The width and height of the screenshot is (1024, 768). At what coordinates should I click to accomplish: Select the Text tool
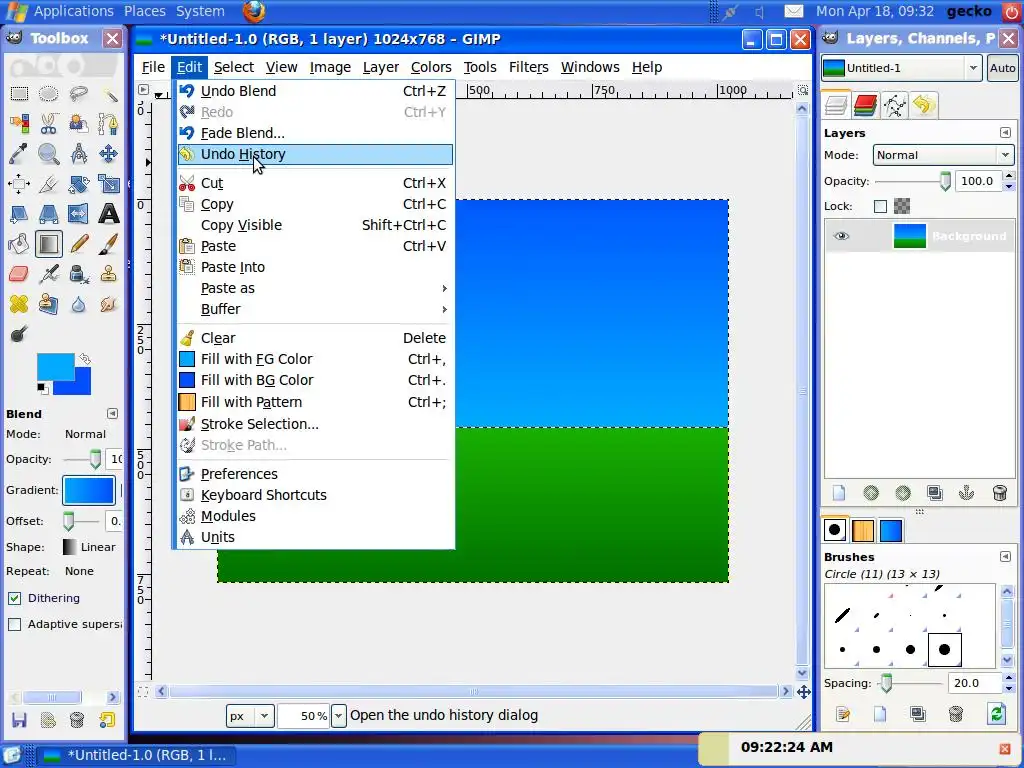[x=108, y=214]
